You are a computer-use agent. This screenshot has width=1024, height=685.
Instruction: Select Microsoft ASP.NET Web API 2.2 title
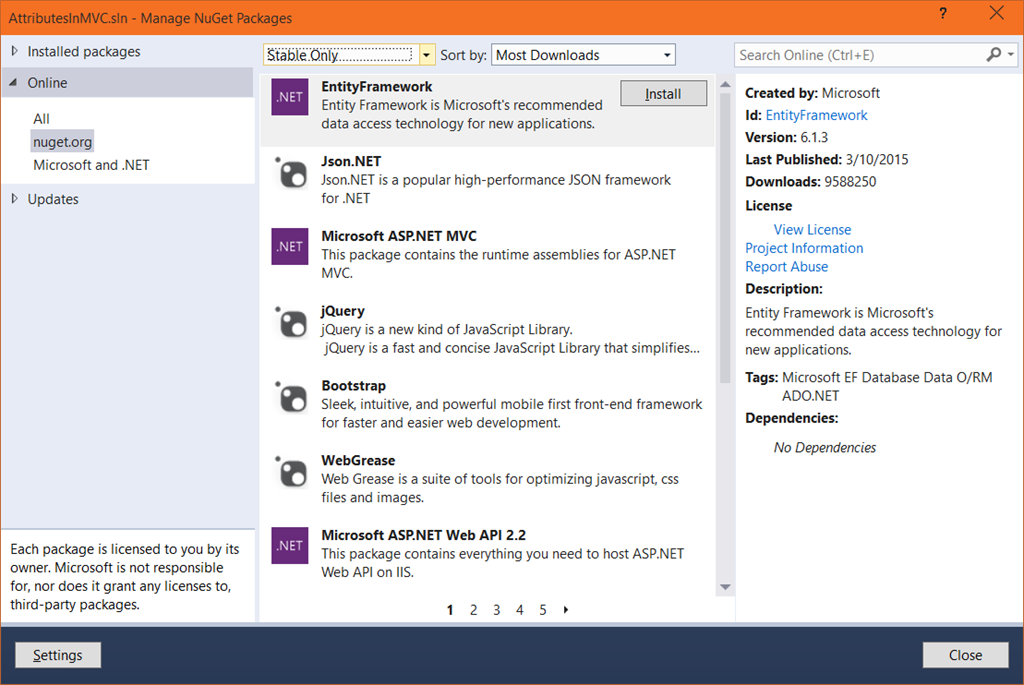click(x=423, y=535)
